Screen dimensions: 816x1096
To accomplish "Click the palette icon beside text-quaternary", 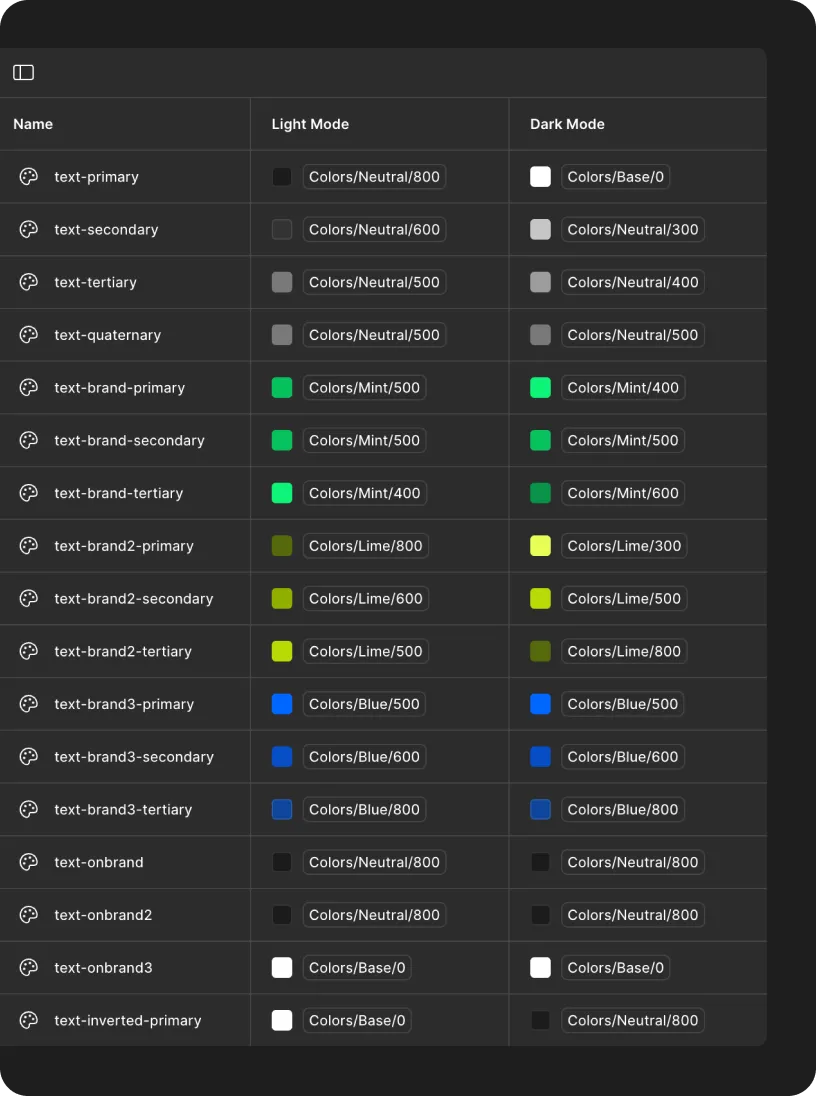I will click(27, 334).
